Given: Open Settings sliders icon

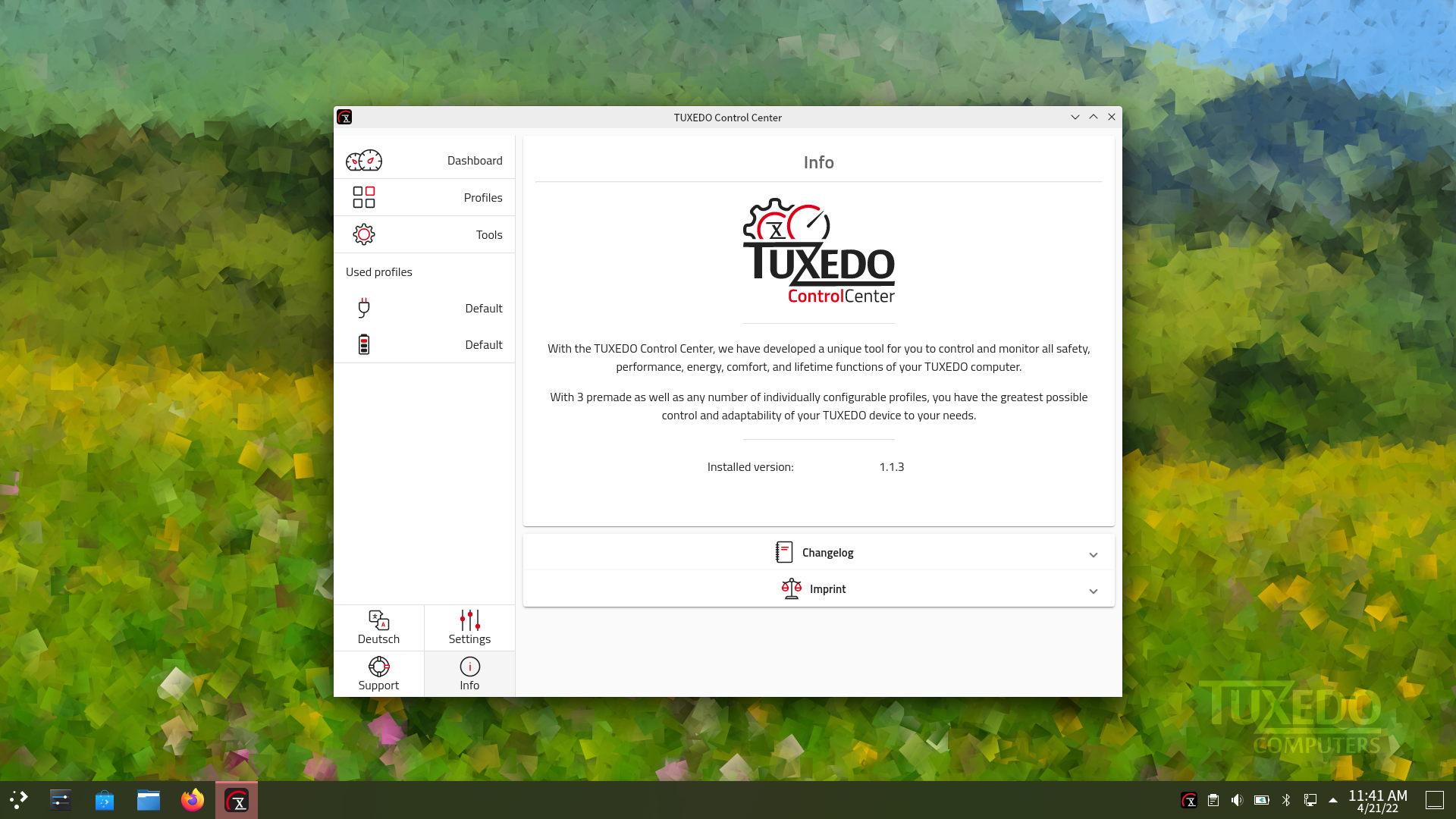Looking at the screenshot, I should [x=469, y=620].
